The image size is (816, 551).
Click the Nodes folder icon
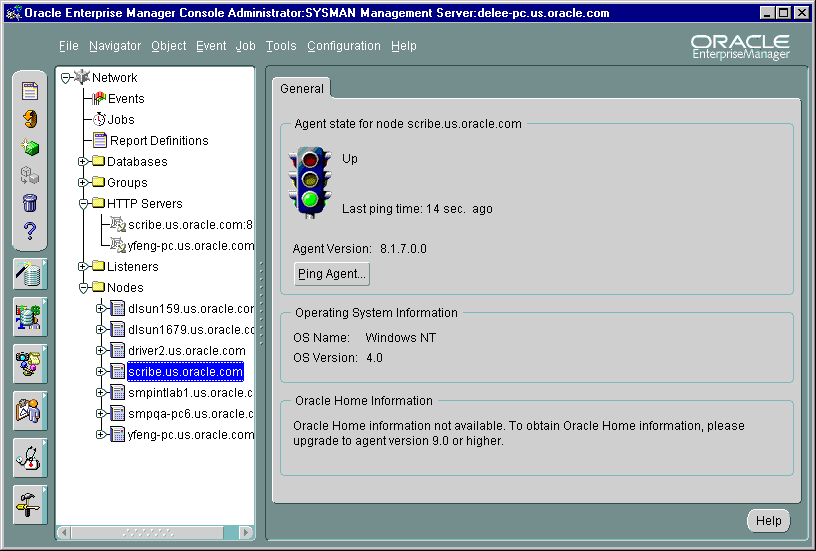98,287
